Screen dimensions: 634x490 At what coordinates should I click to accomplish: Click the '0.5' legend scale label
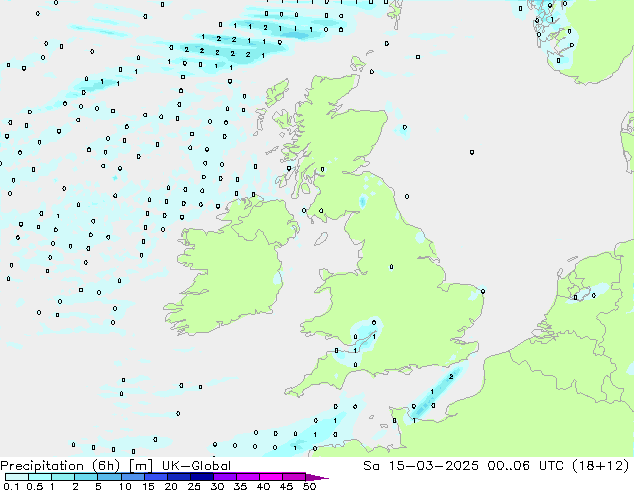pyautogui.click(x=34, y=486)
